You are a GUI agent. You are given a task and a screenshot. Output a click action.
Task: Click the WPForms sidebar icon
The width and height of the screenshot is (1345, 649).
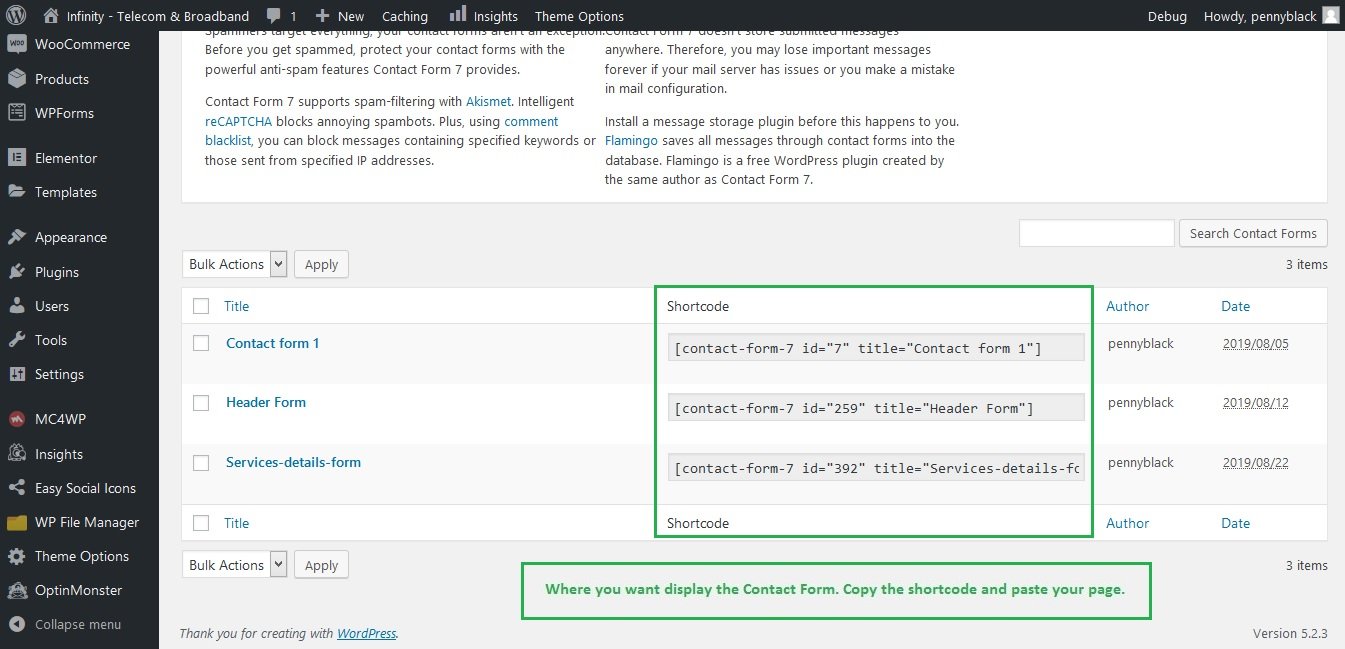click(x=16, y=113)
